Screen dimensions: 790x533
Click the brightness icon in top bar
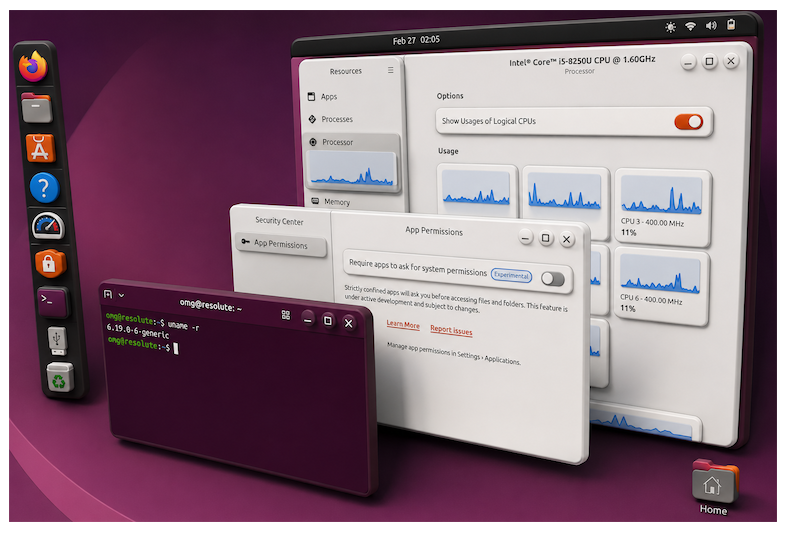[x=670, y=27]
